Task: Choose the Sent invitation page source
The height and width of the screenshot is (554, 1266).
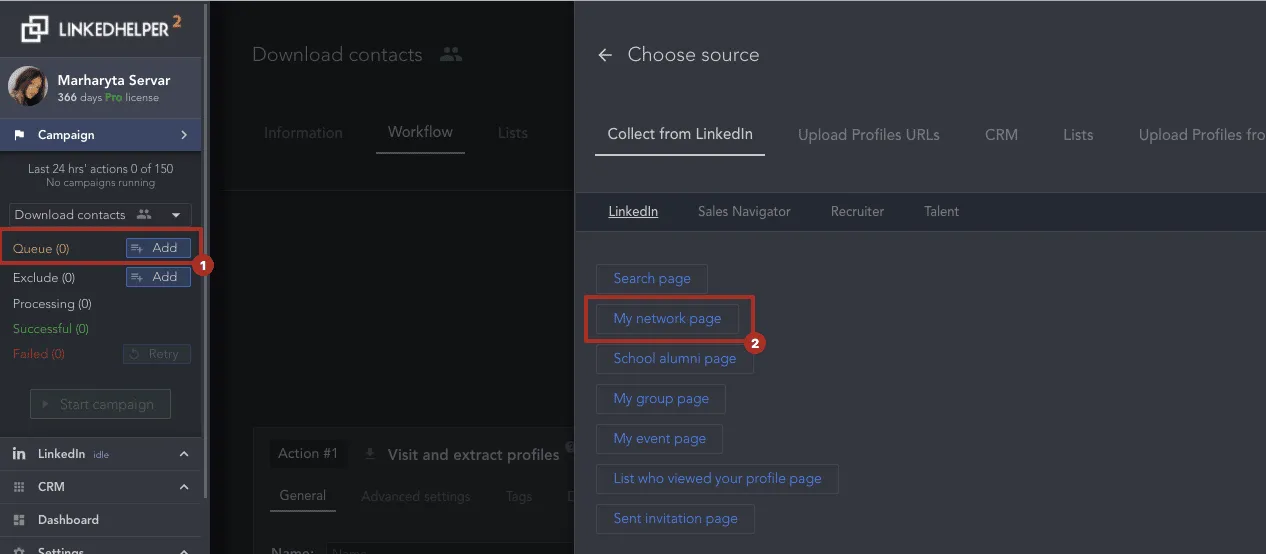Action: [x=675, y=519]
